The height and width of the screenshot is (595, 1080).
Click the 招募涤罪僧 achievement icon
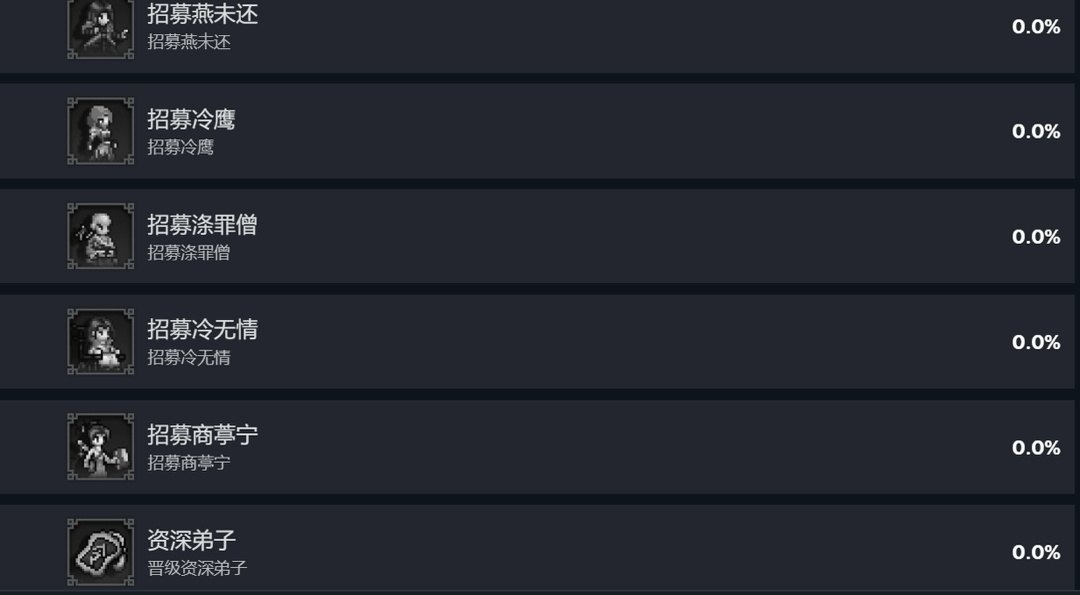(100, 236)
